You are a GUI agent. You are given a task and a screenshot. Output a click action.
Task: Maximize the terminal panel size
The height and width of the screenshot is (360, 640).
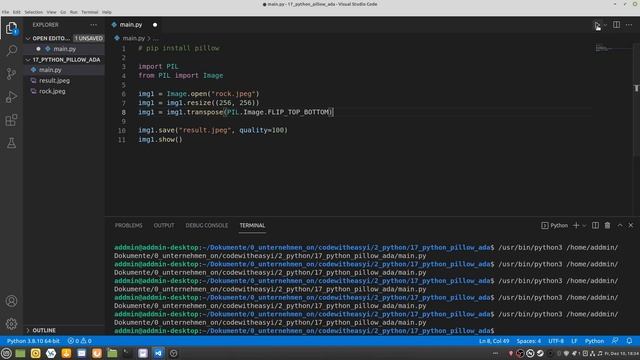click(620, 225)
